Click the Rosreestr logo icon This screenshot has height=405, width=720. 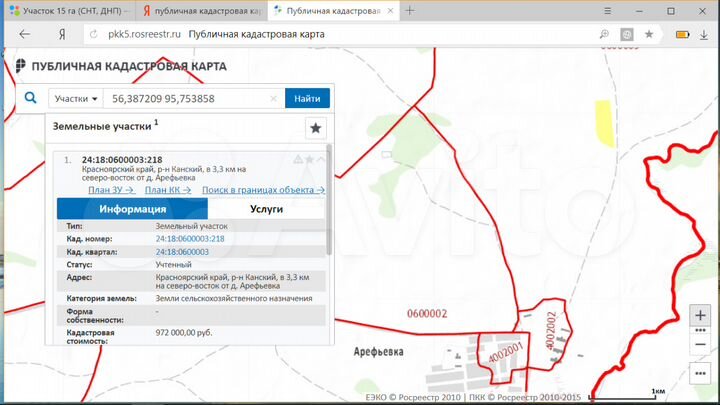tap(20, 66)
